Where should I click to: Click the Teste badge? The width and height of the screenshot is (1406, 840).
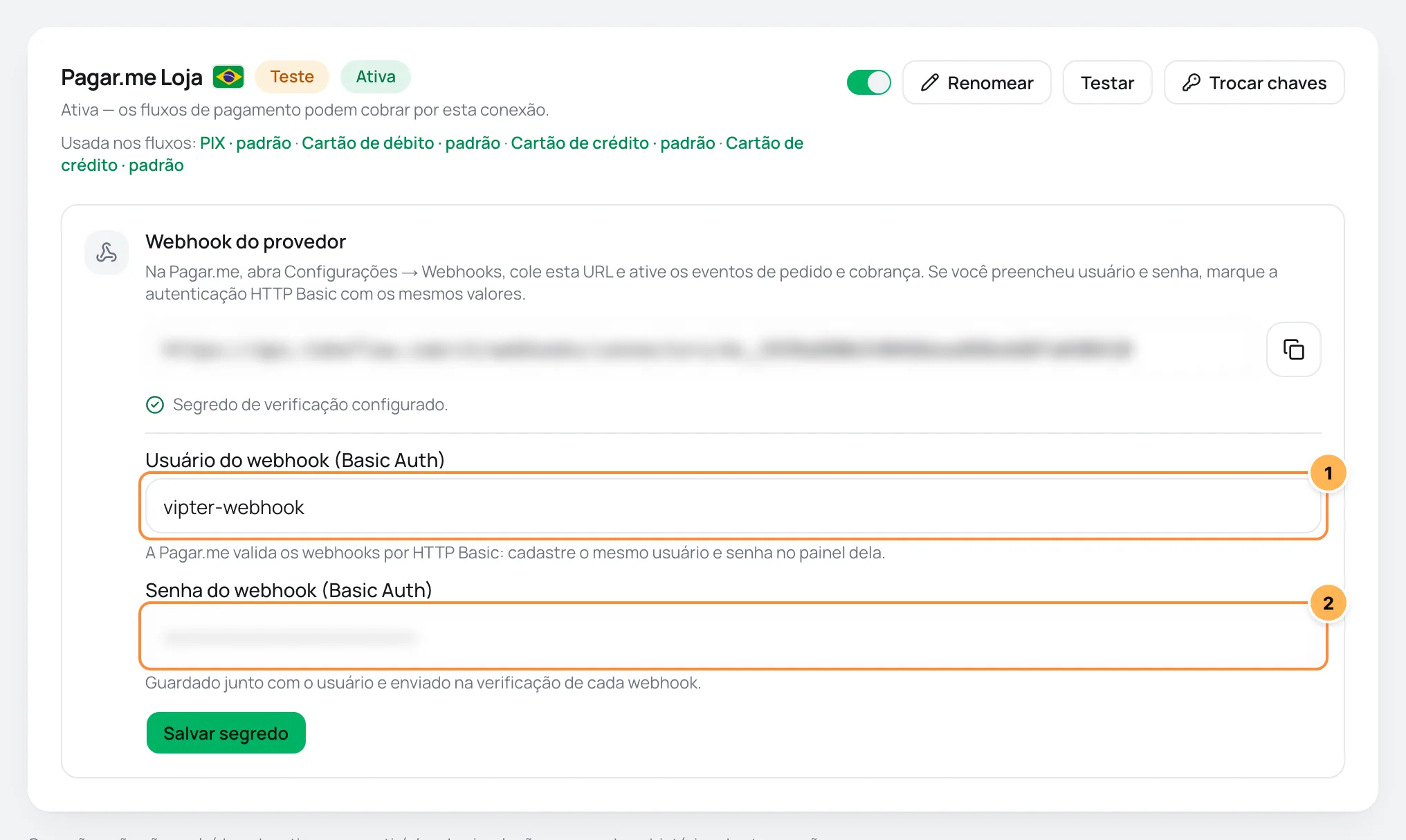point(292,77)
